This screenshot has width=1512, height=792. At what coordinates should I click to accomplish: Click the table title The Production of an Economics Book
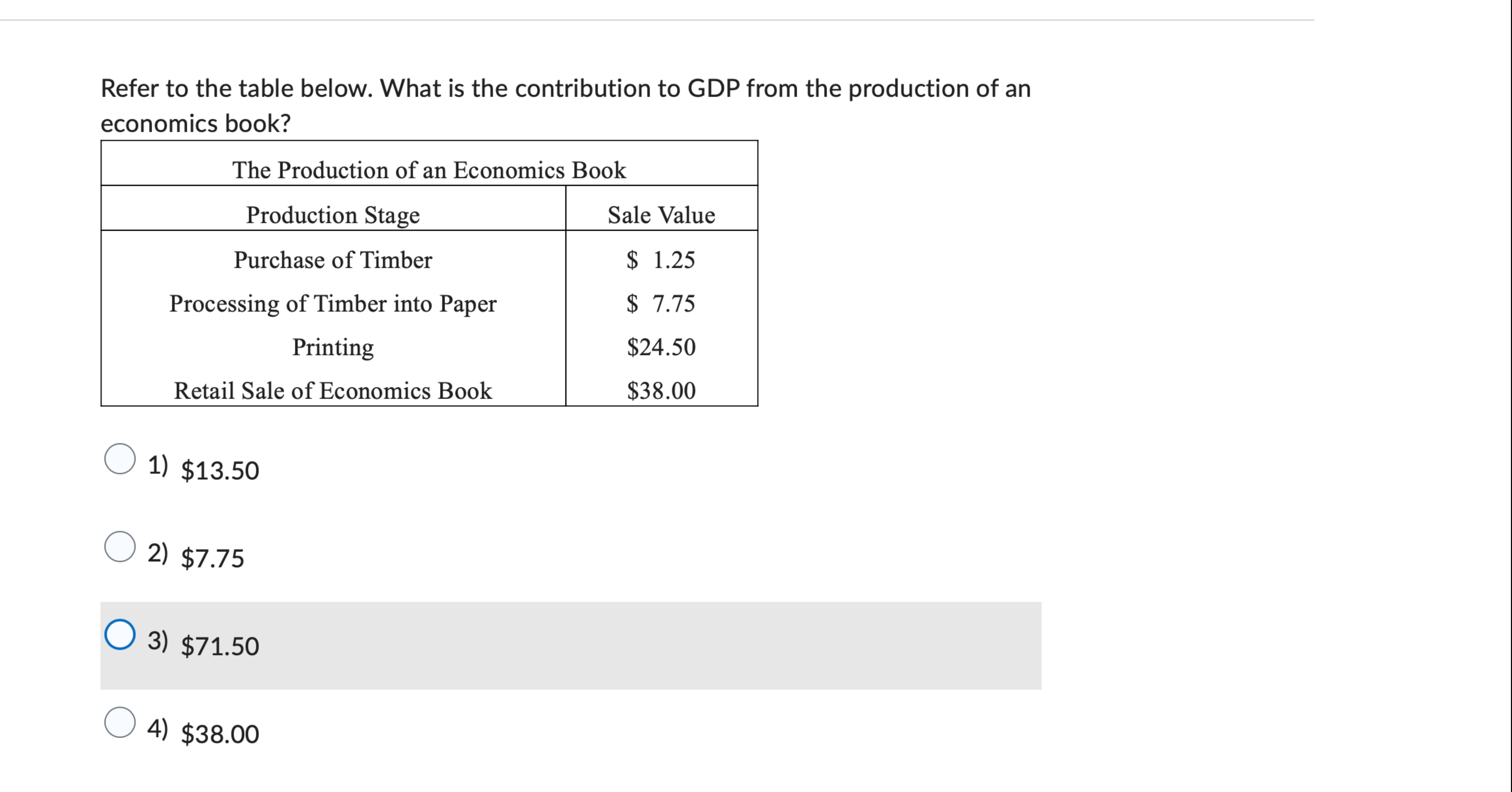click(429, 171)
